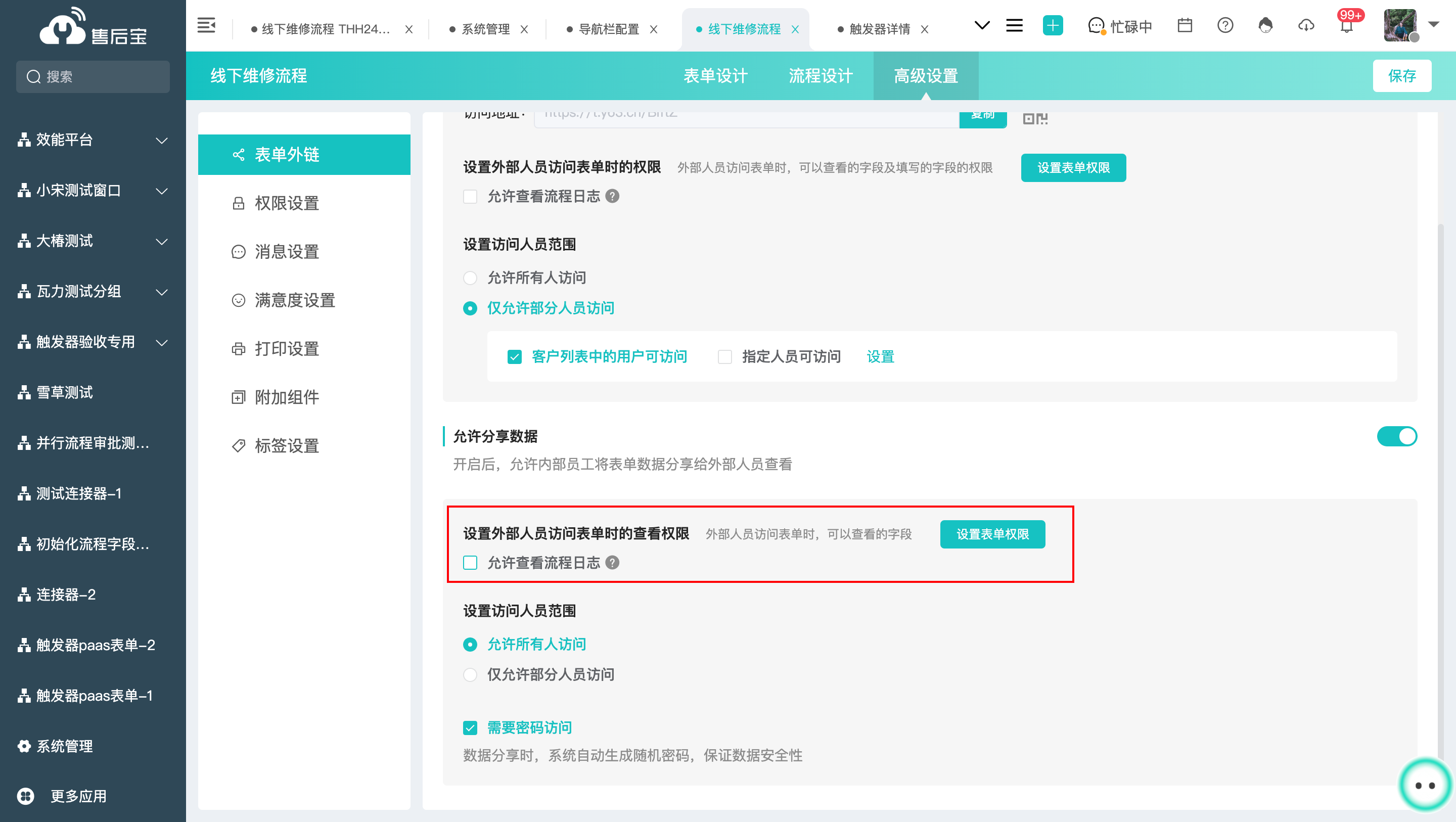
Task: Select upper 仅允许部分人员访问 radio option
Action: point(470,308)
